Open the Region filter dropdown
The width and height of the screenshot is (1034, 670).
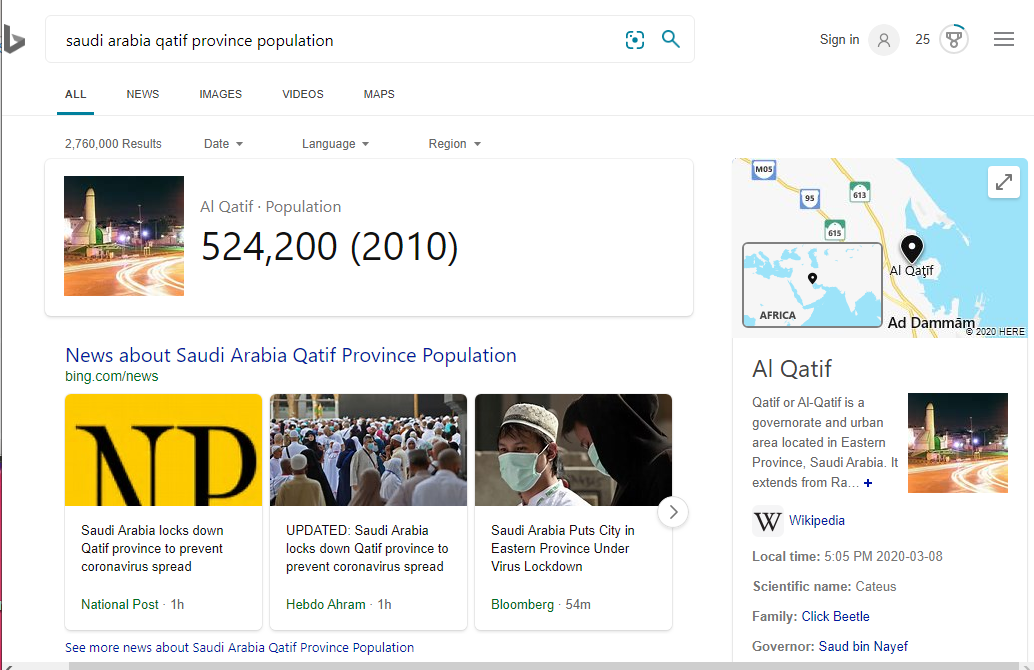pyautogui.click(x=454, y=144)
